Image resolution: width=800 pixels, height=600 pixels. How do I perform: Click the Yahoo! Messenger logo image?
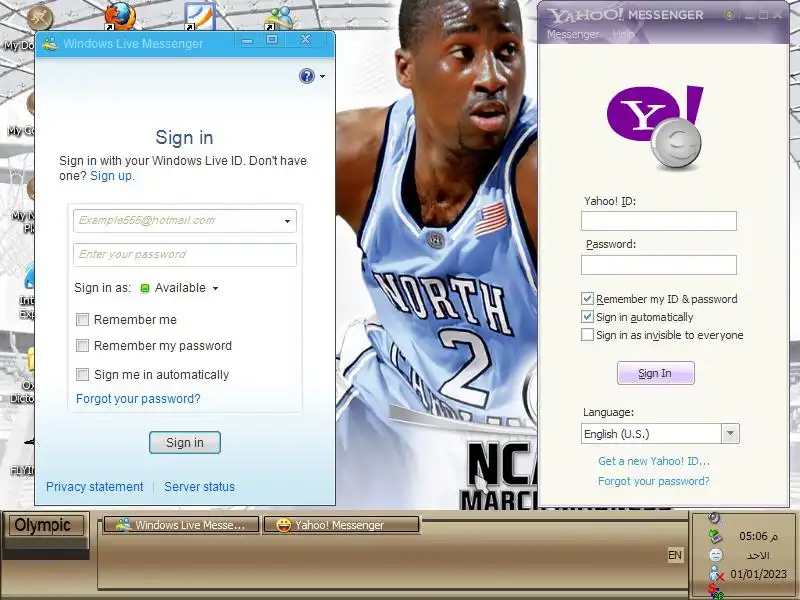655,127
